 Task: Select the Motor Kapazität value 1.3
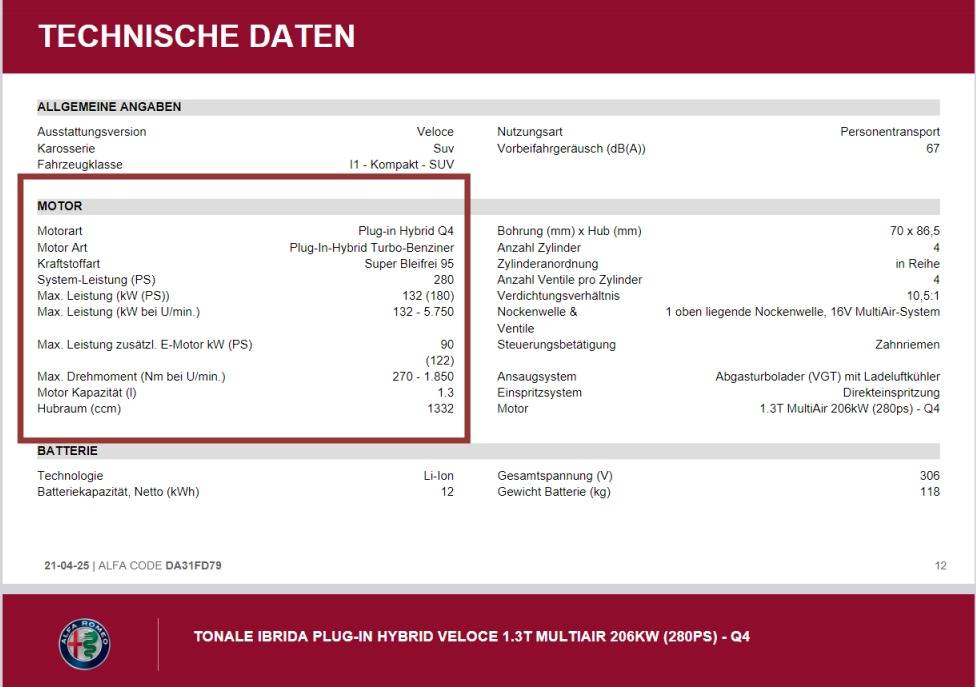click(x=446, y=393)
